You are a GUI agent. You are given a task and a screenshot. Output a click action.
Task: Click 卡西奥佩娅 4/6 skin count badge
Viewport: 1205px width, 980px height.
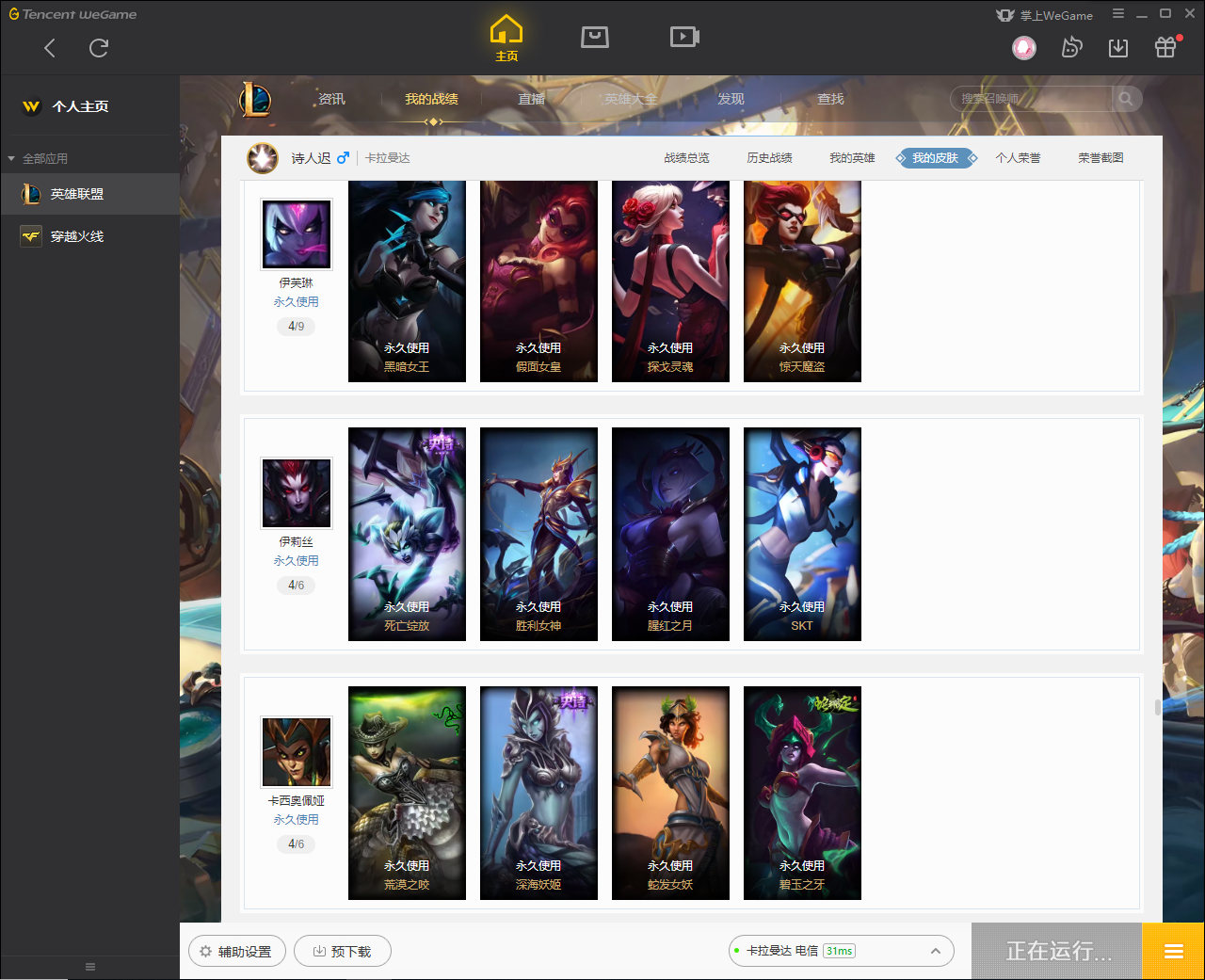click(297, 843)
